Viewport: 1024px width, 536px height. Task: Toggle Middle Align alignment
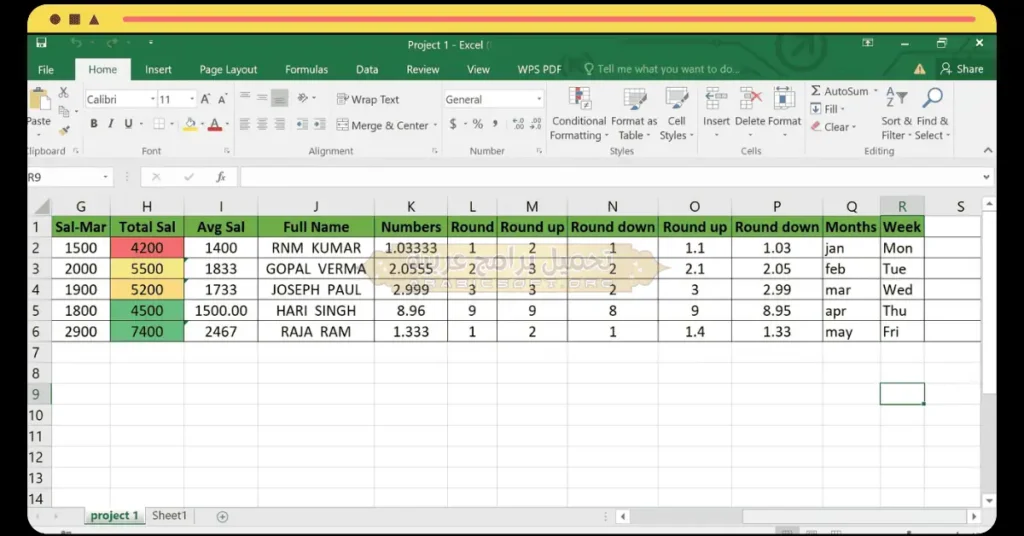pos(262,97)
